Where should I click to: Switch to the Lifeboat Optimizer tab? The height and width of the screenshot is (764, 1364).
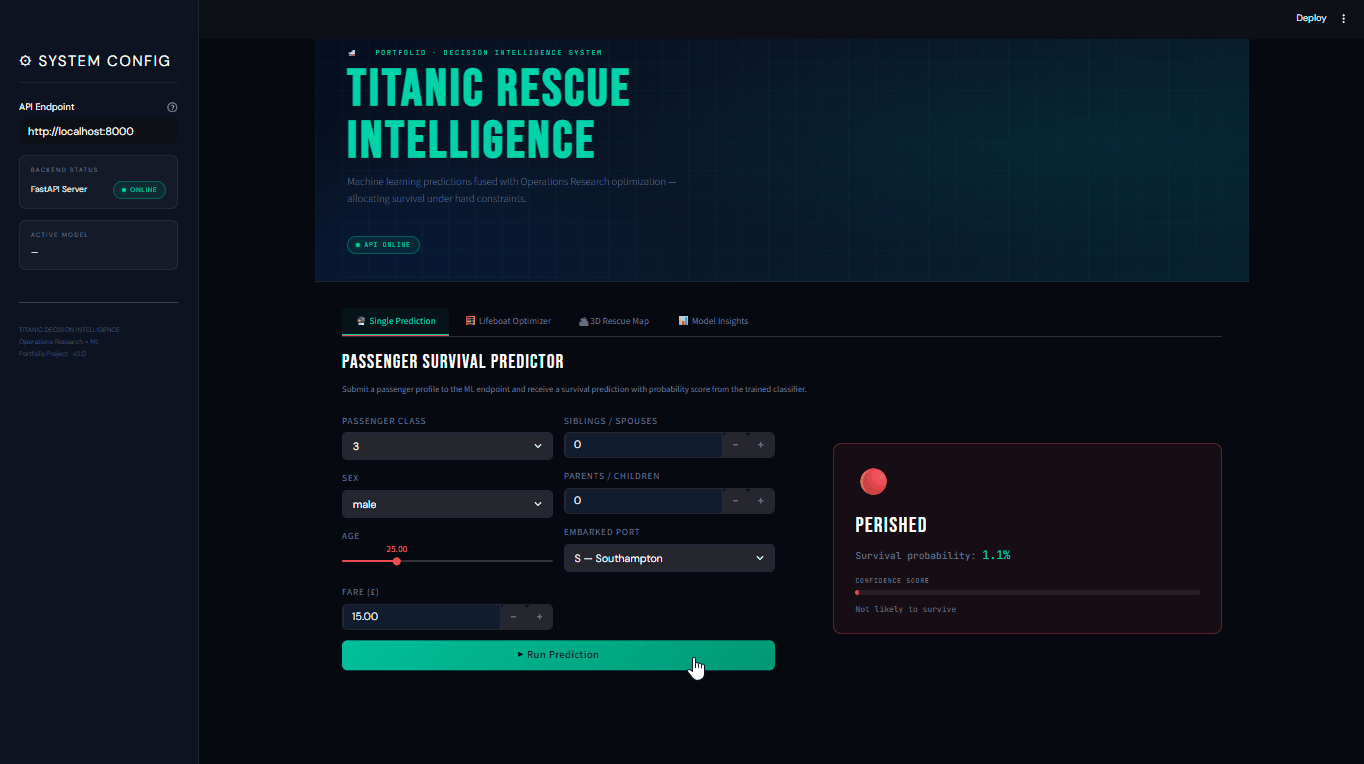coord(508,321)
